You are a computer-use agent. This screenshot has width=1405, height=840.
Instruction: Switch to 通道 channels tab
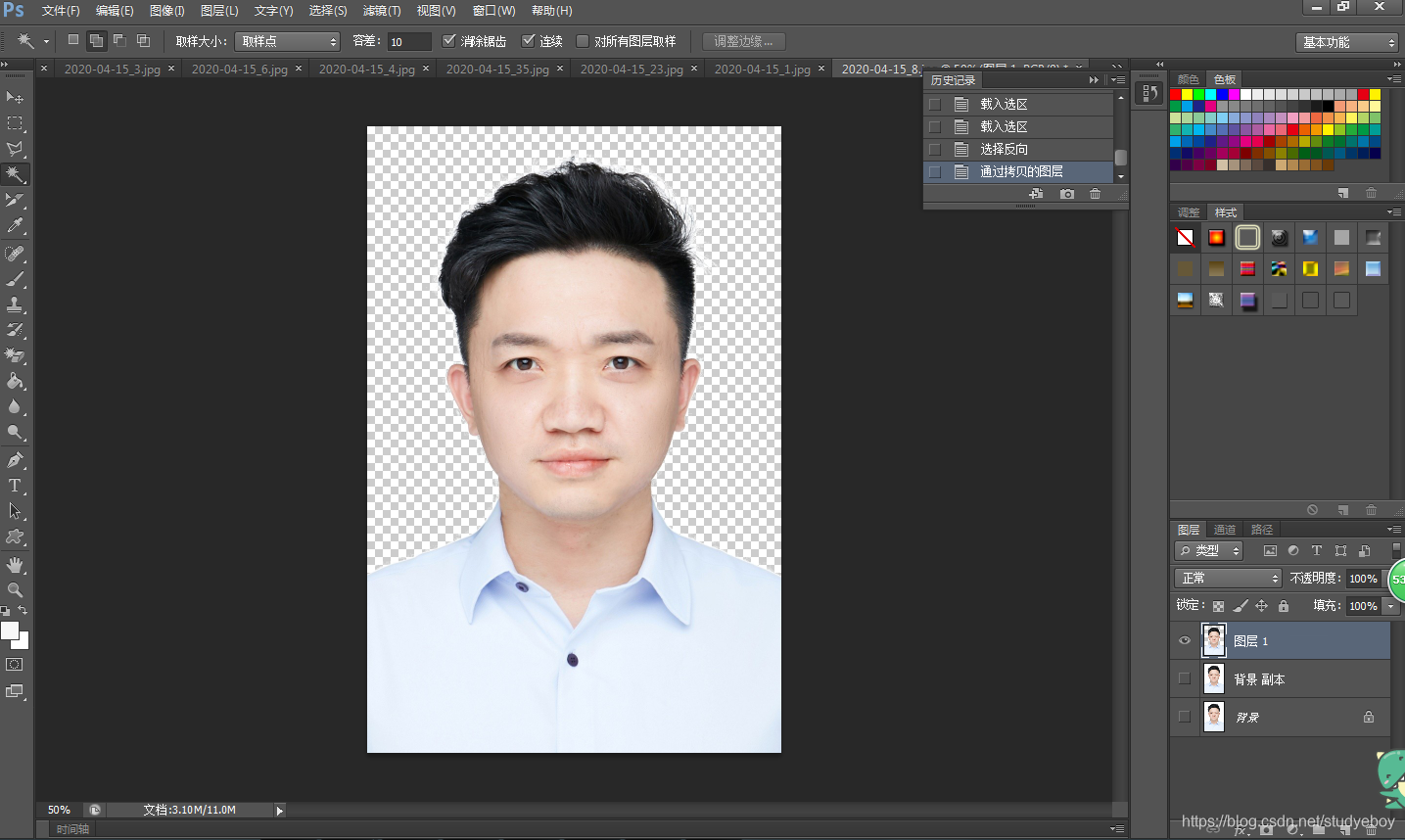pyautogui.click(x=1225, y=530)
